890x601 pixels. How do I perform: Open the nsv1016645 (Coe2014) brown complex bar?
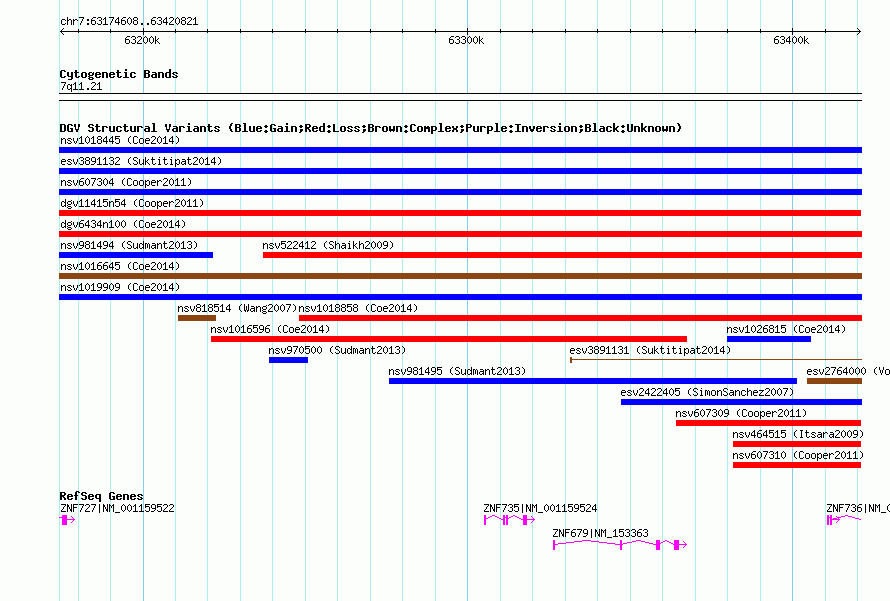(460, 276)
